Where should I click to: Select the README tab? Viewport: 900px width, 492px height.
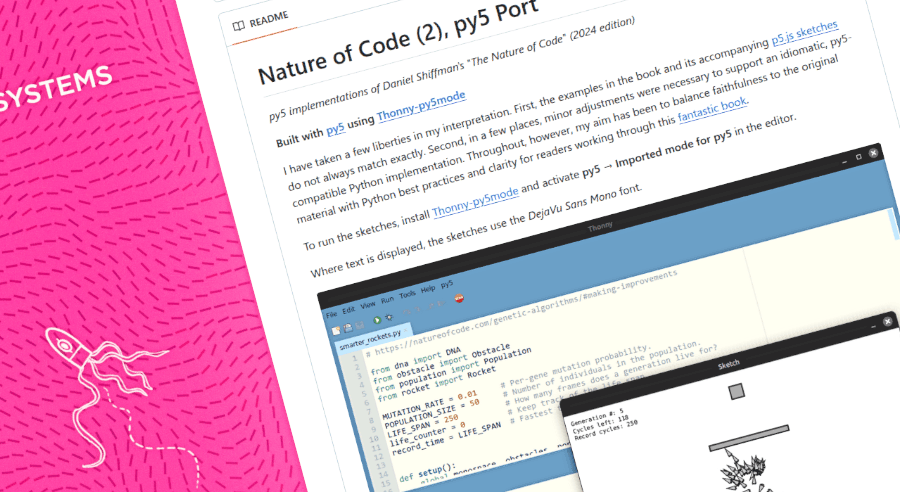262,21
